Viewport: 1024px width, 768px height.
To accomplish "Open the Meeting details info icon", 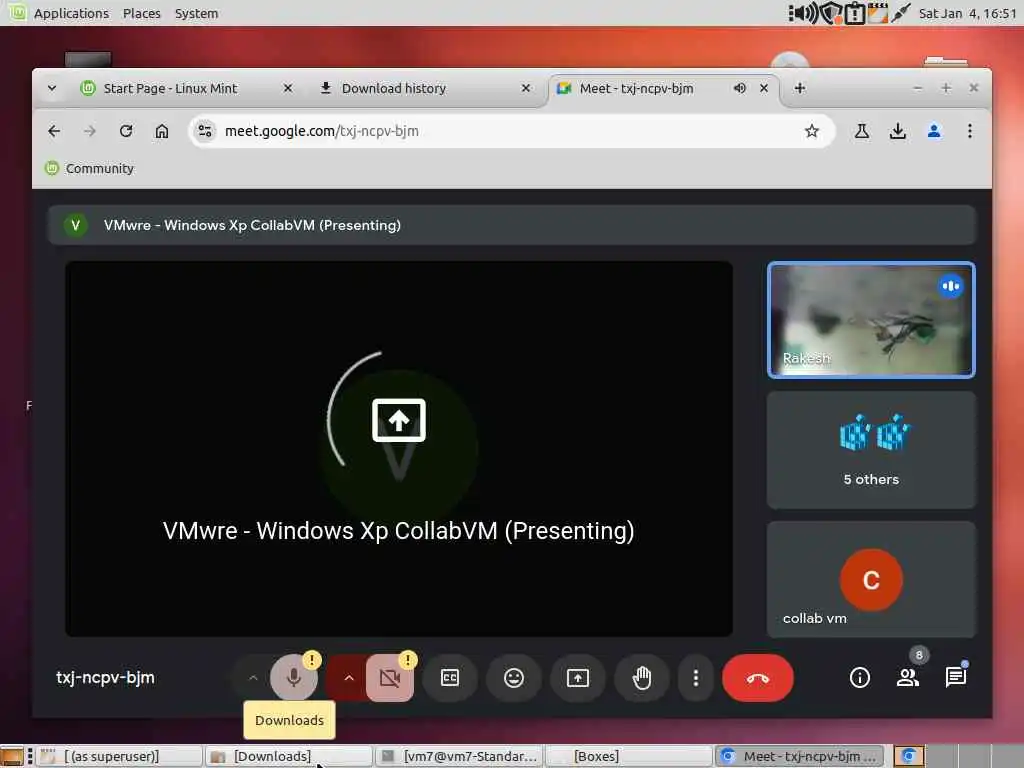I will [x=859, y=678].
